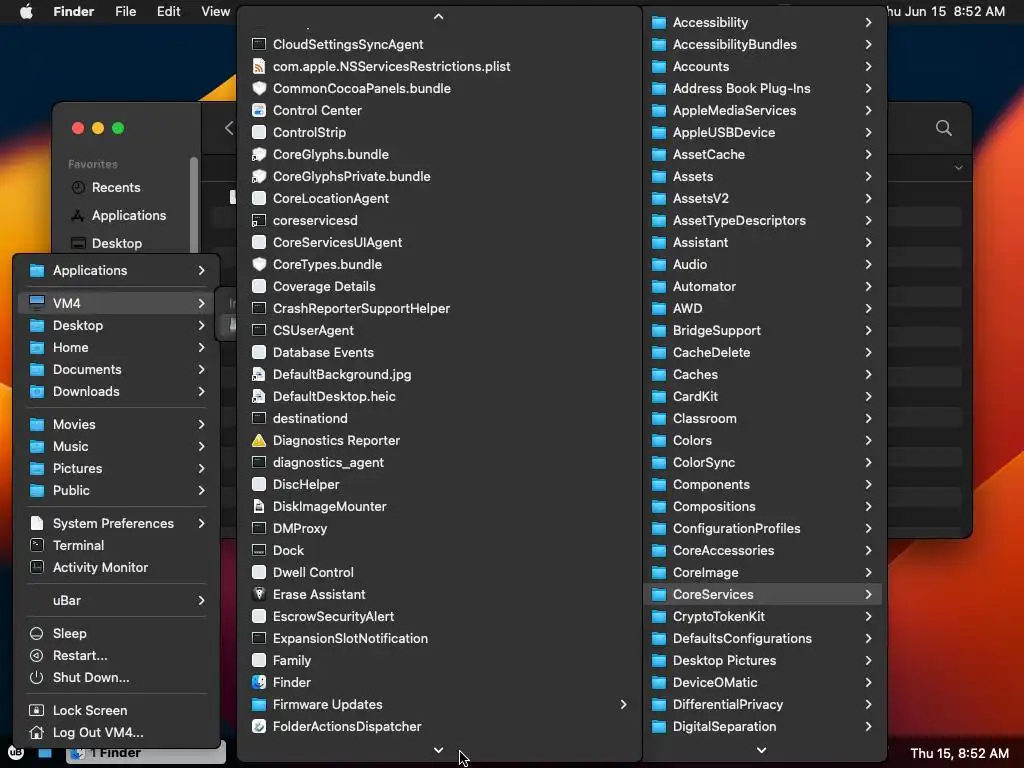Viewport: 1024px width, 768px height.
Task: Expand the Finder window toolbar dropdown chevron
Action: (x=958, y=168)
